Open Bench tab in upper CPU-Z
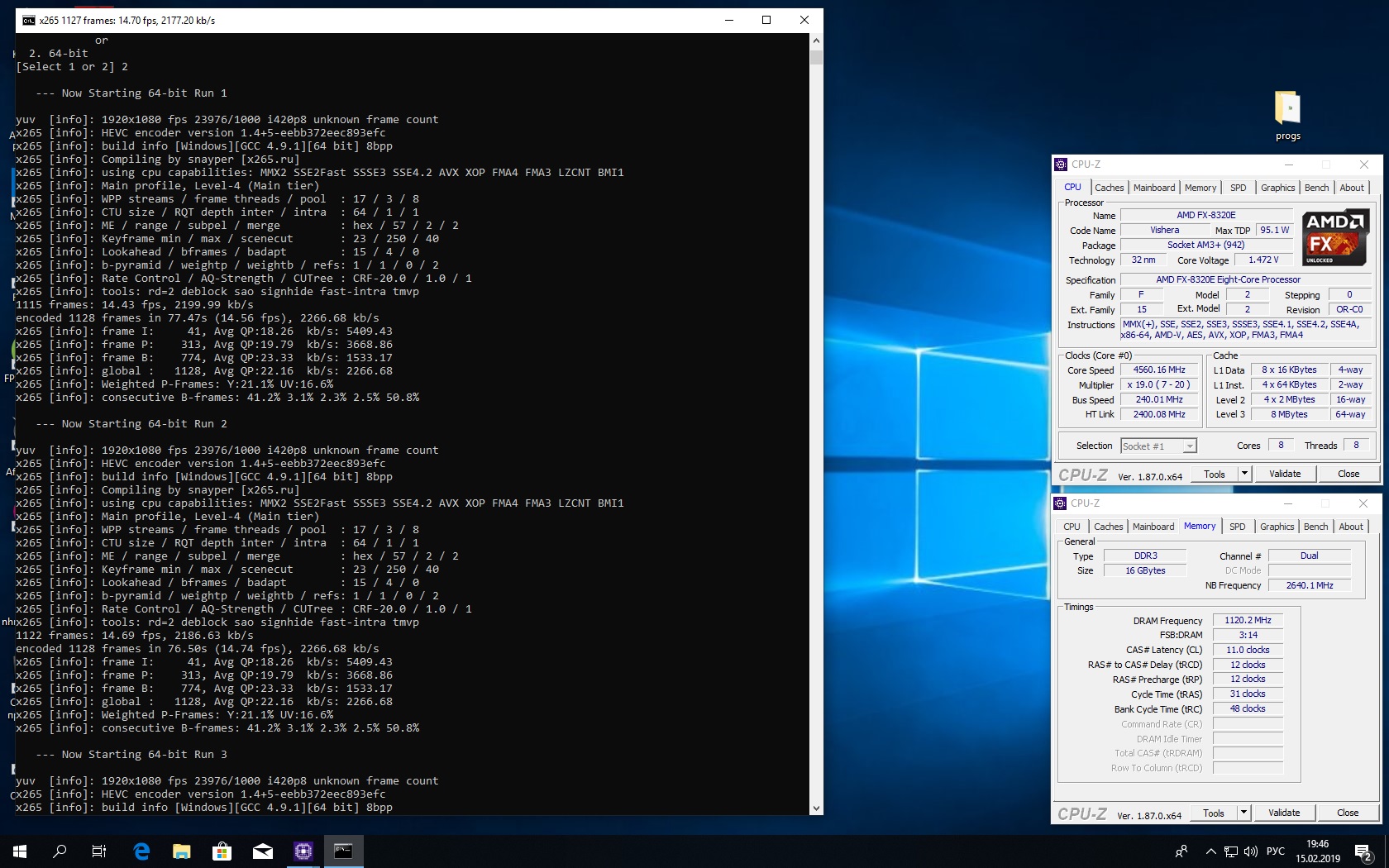 [x=1316, y=188]
